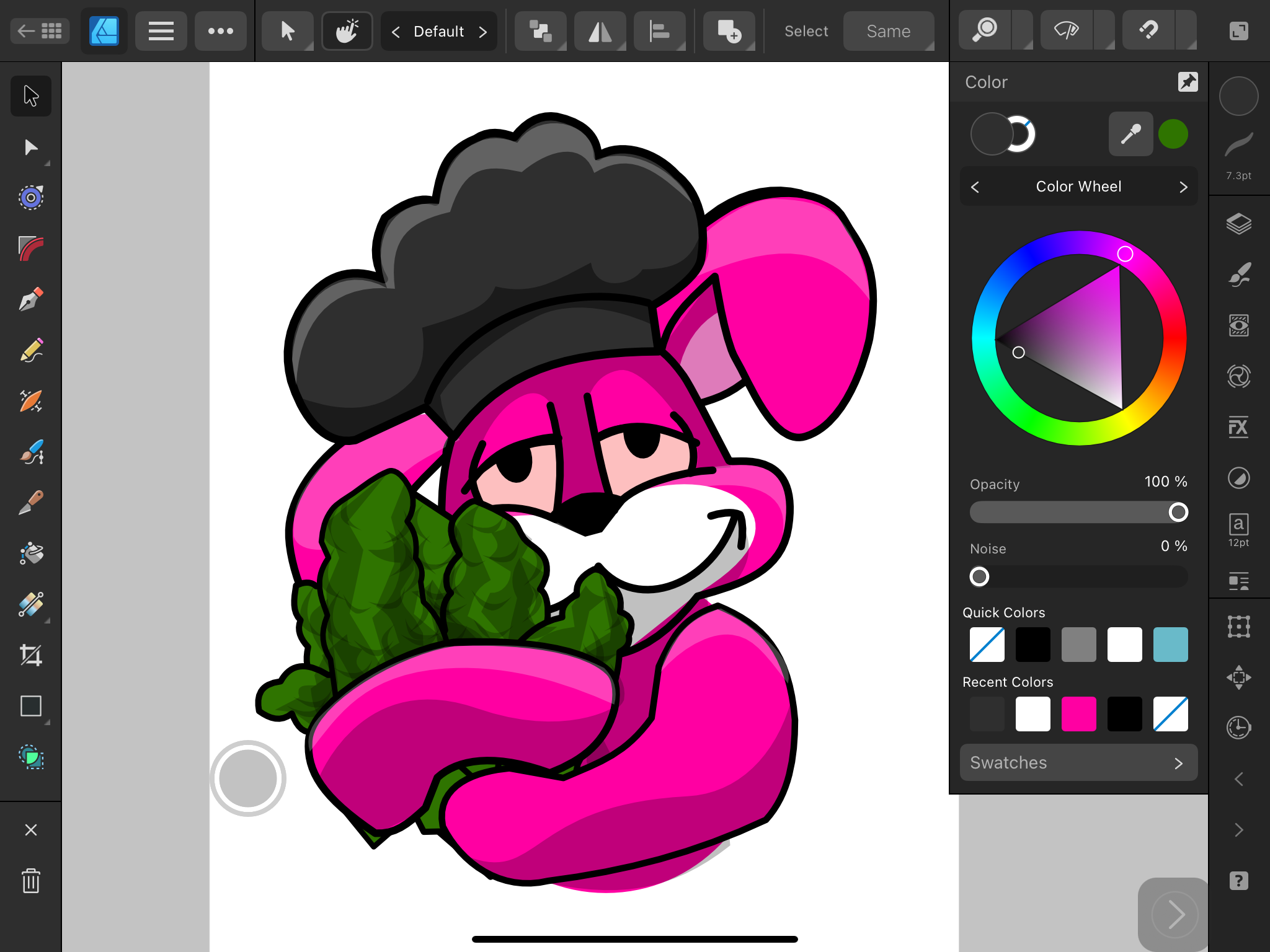Tap the Same selection button
This screenshot has width=1270, height=952.
point(888,31)
